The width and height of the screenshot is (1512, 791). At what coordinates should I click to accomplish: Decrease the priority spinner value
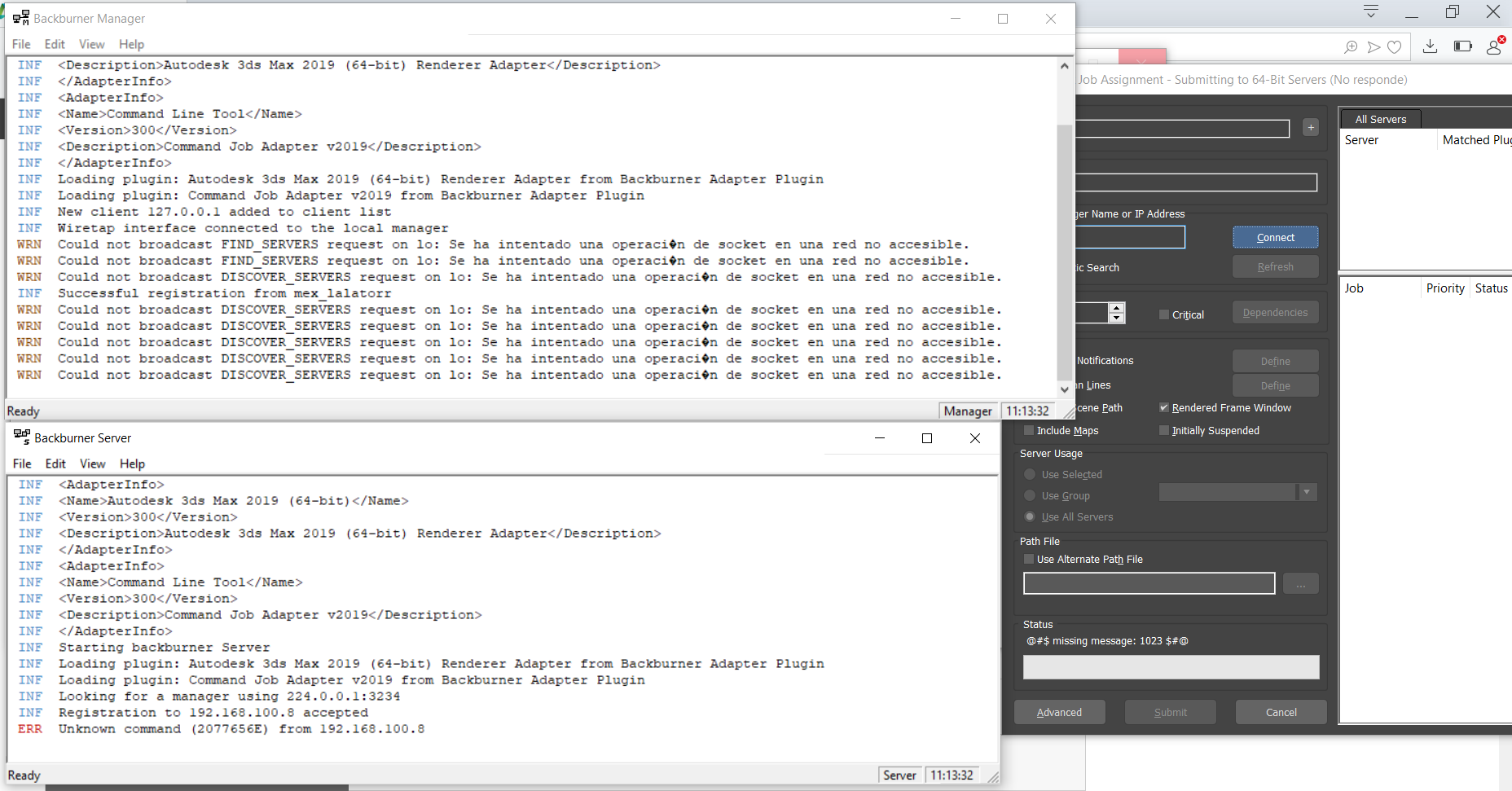1117,318
